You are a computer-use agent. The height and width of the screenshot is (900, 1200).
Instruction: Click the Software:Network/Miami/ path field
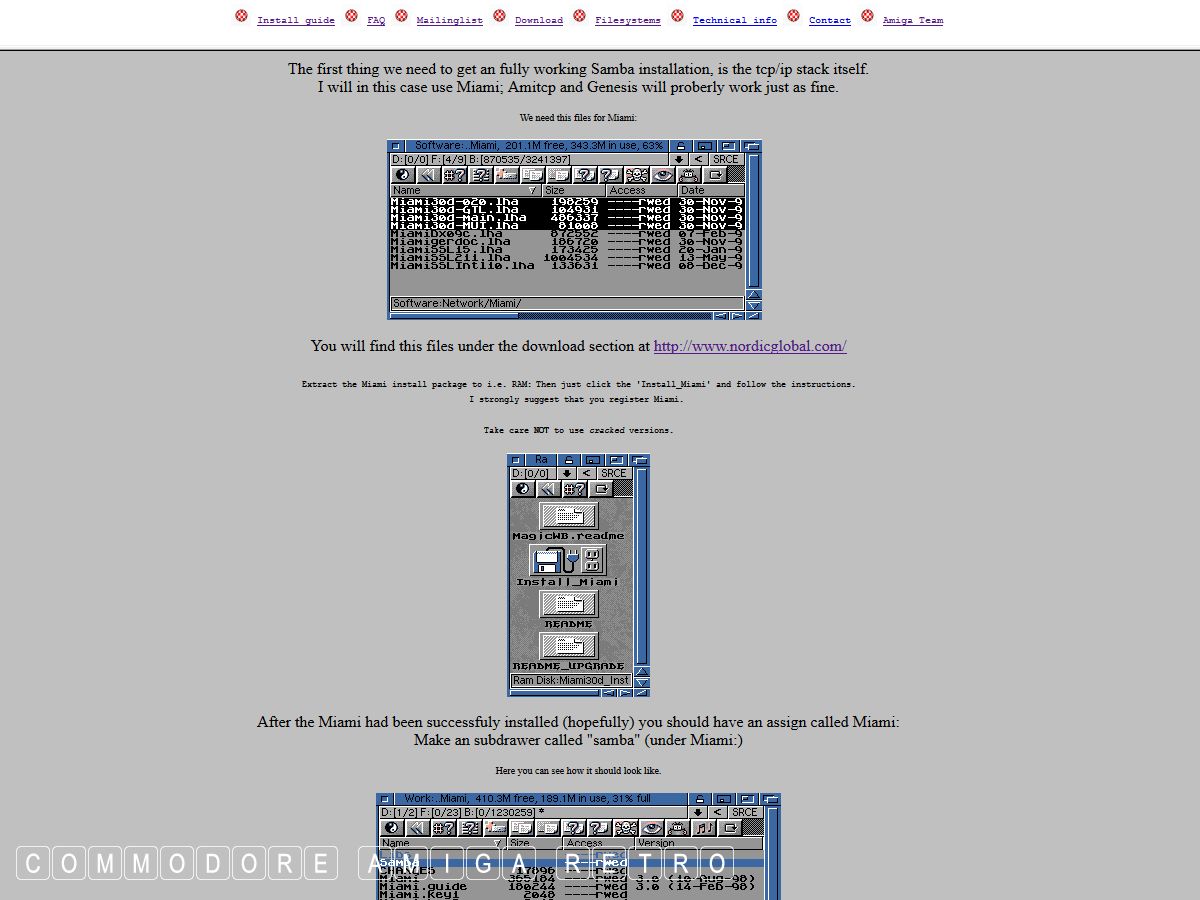point(566,303)
